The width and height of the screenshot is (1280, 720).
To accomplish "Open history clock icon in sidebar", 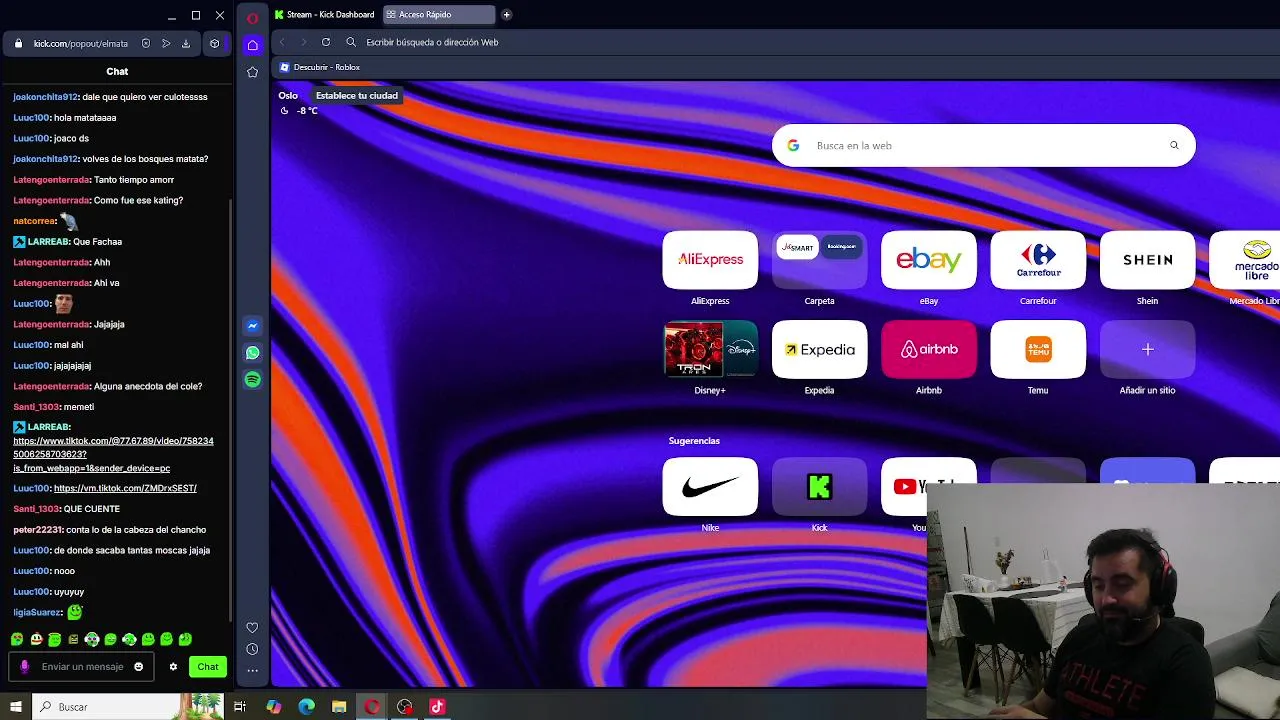I will tap(252, 649).
